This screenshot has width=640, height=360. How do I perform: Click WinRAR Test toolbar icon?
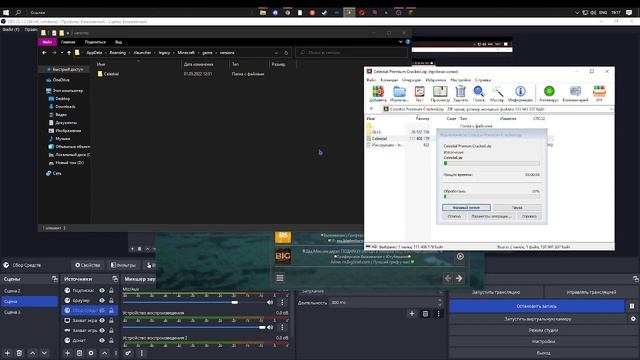pos(419,94)
